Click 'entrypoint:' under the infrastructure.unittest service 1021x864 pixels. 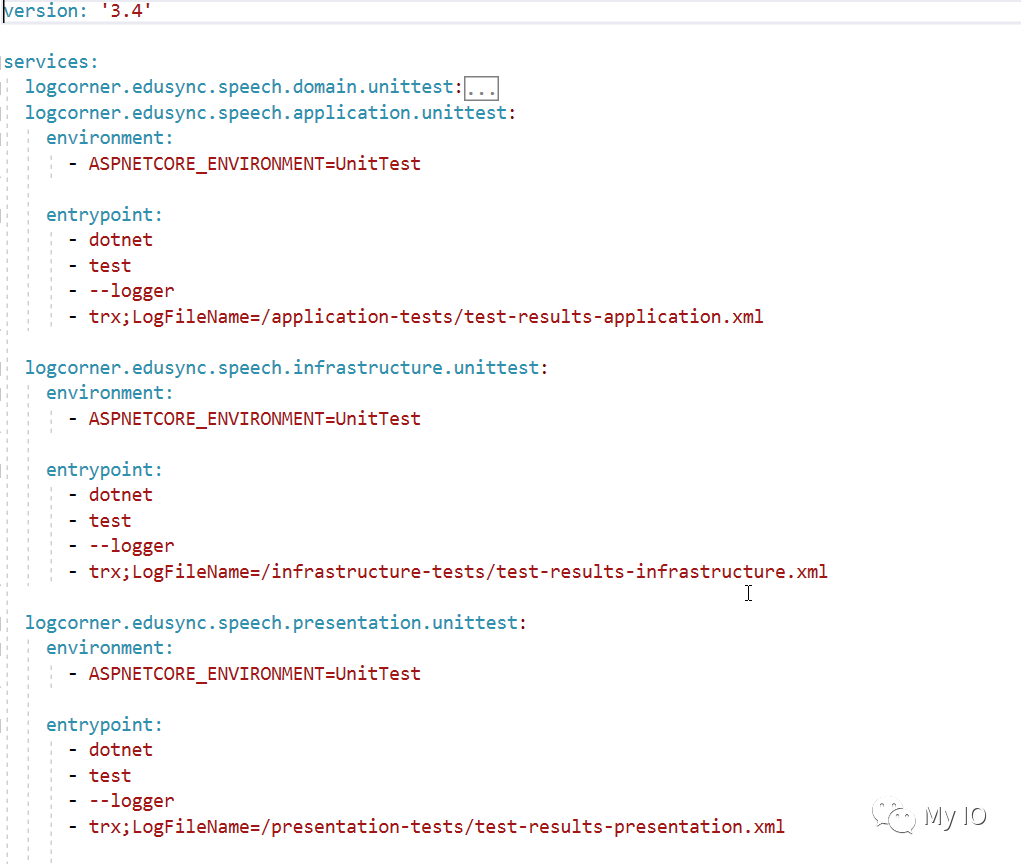[104, 470]
